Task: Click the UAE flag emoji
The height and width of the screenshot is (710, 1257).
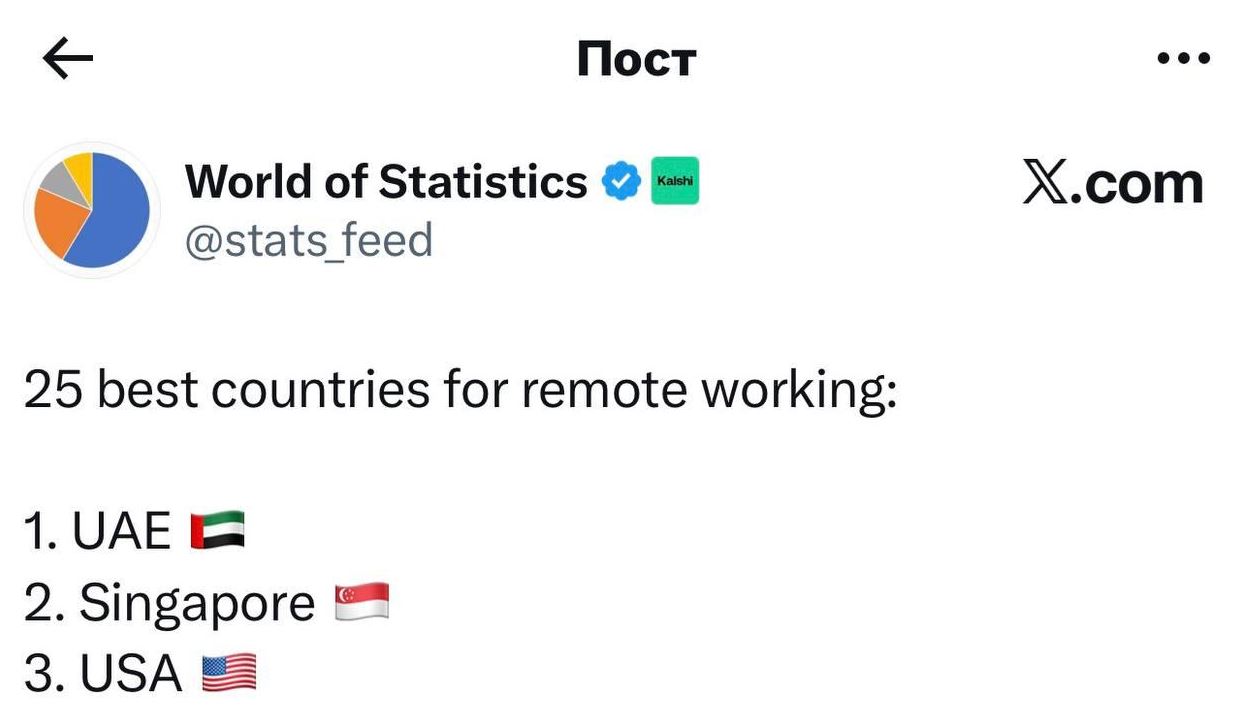Action: [x=218, y=530]
